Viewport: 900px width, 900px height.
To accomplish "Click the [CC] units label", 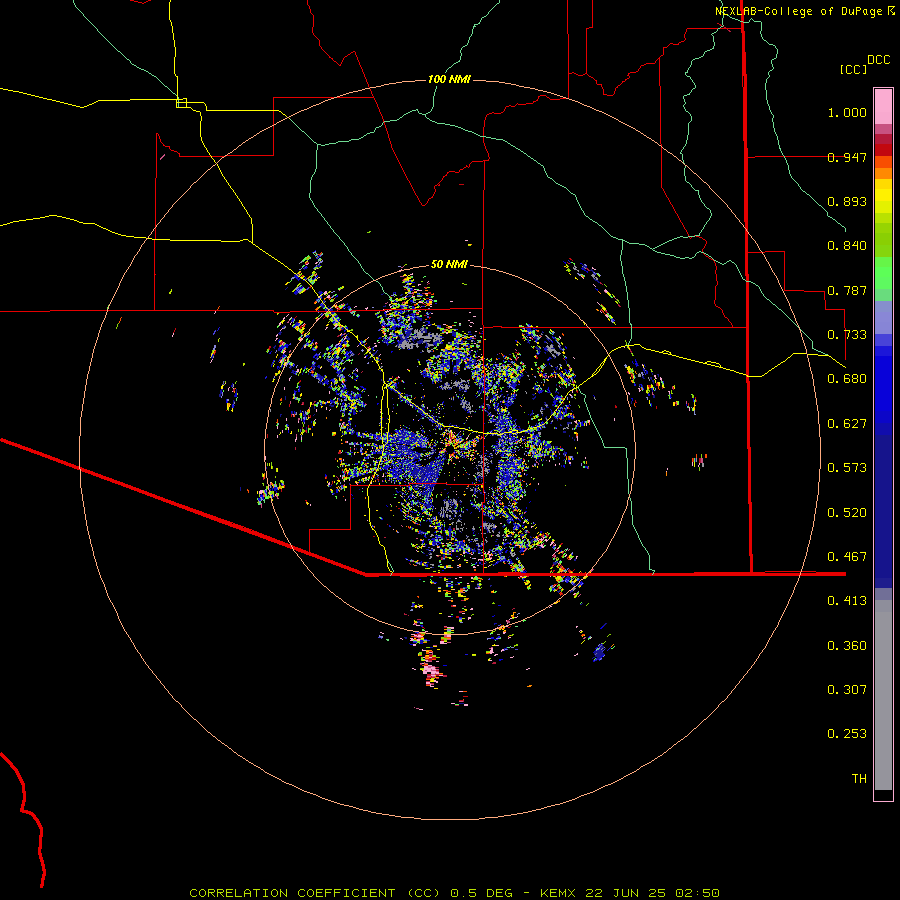I will tap(853, 69).
